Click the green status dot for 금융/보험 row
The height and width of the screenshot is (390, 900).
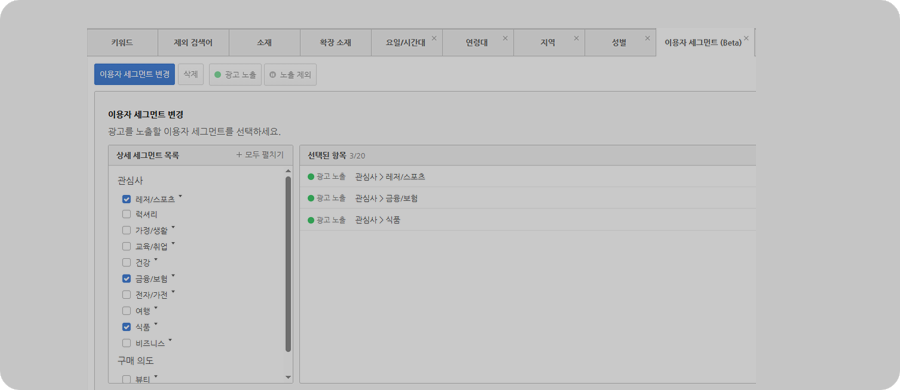point(311,198)
